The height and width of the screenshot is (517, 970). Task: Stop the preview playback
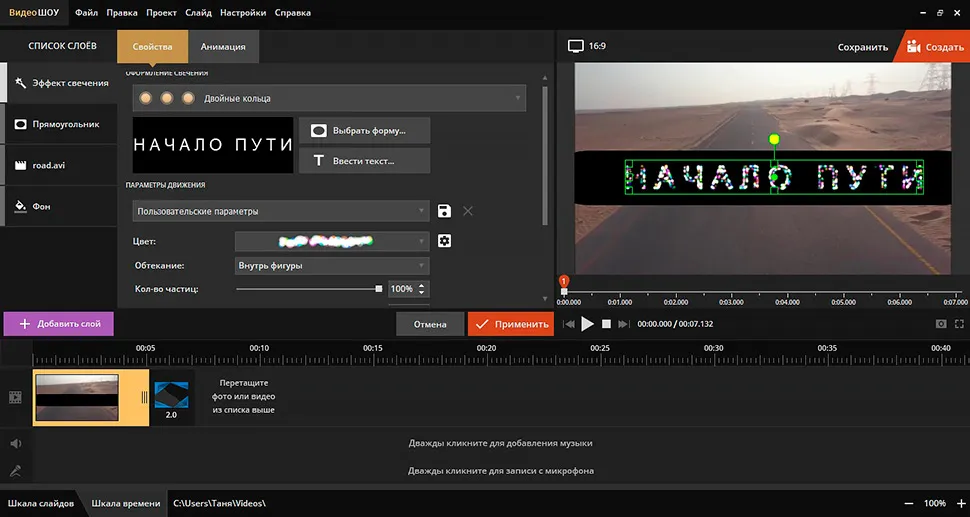tap(607, 324)
